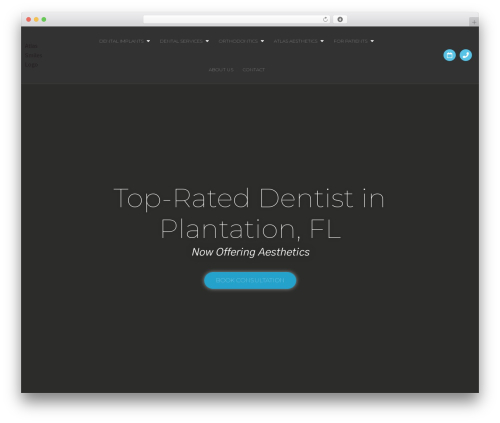Click the phone call icon
500x423 pixels.
click(466, 55)
